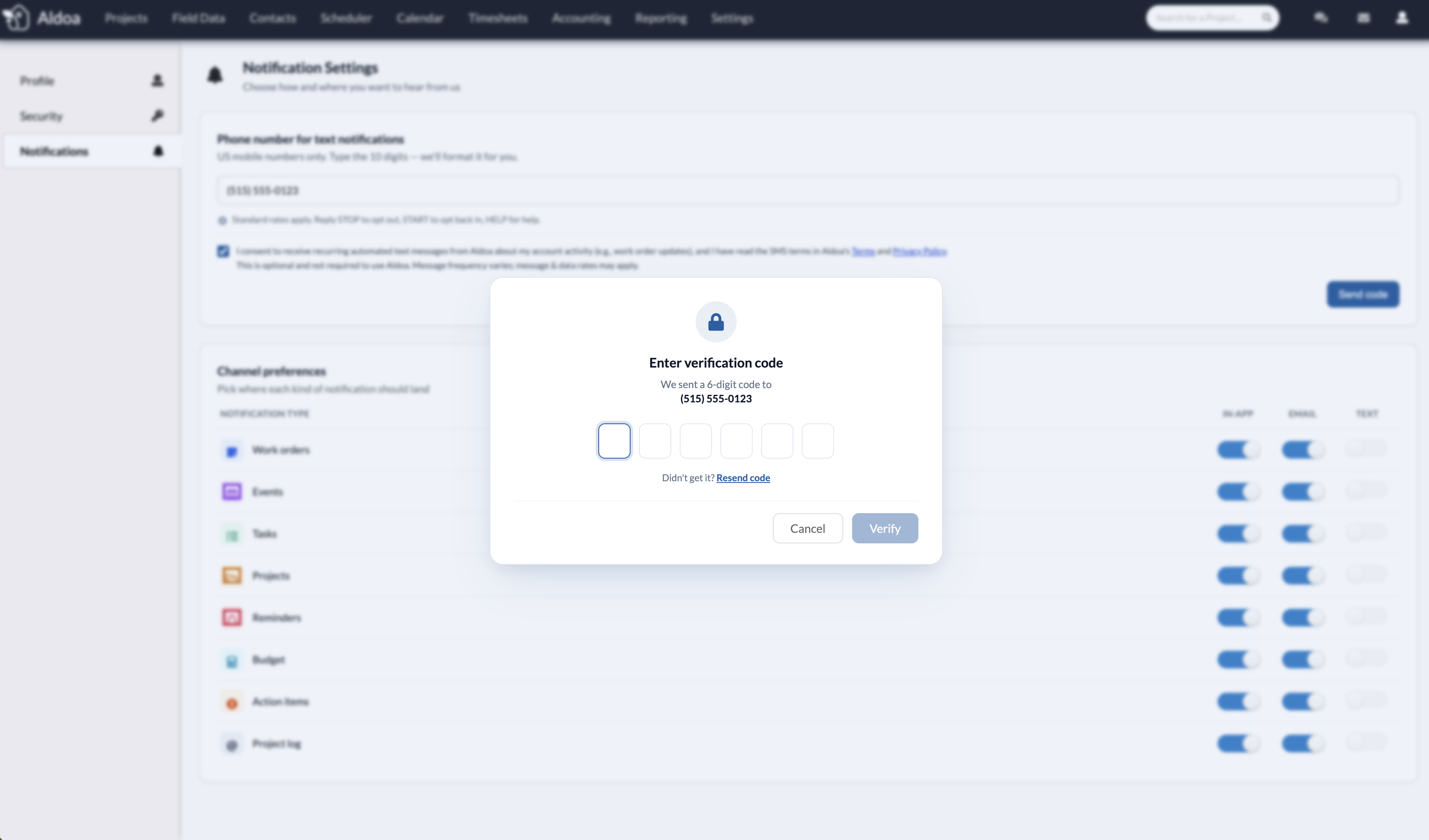Toggle Work orders email notifications
The image size is (1429, 840).
tap(1303, 450)
